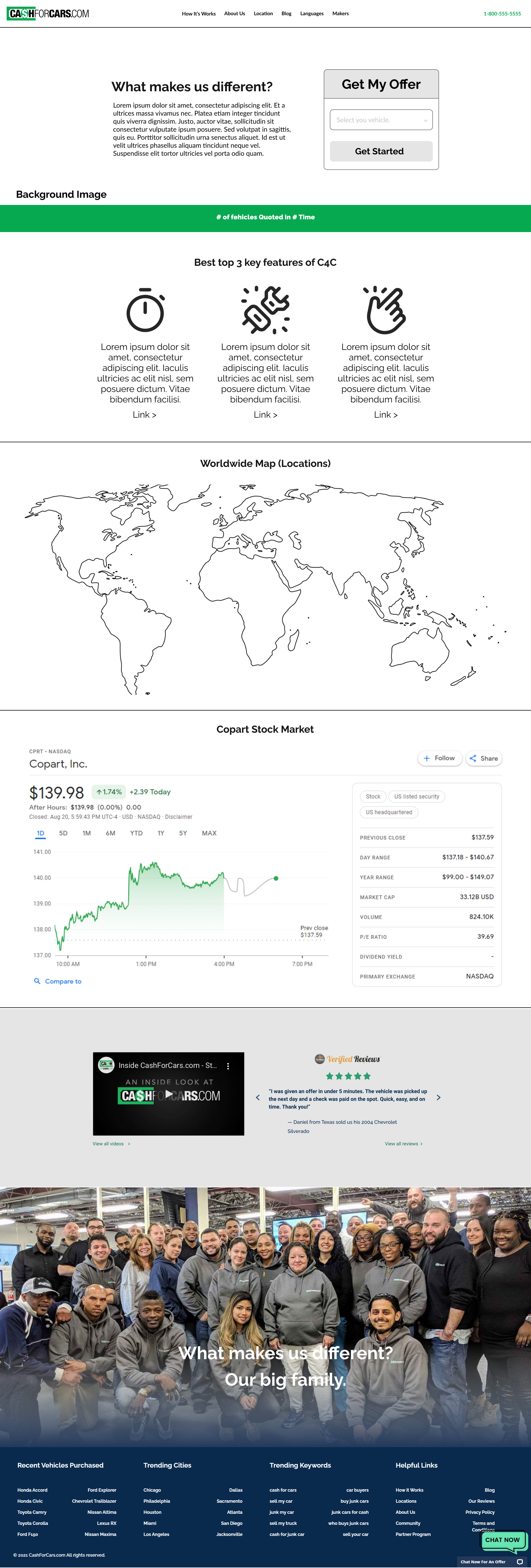
Task: Click the CashForCars.com logo in header
Action: (48, 13)
